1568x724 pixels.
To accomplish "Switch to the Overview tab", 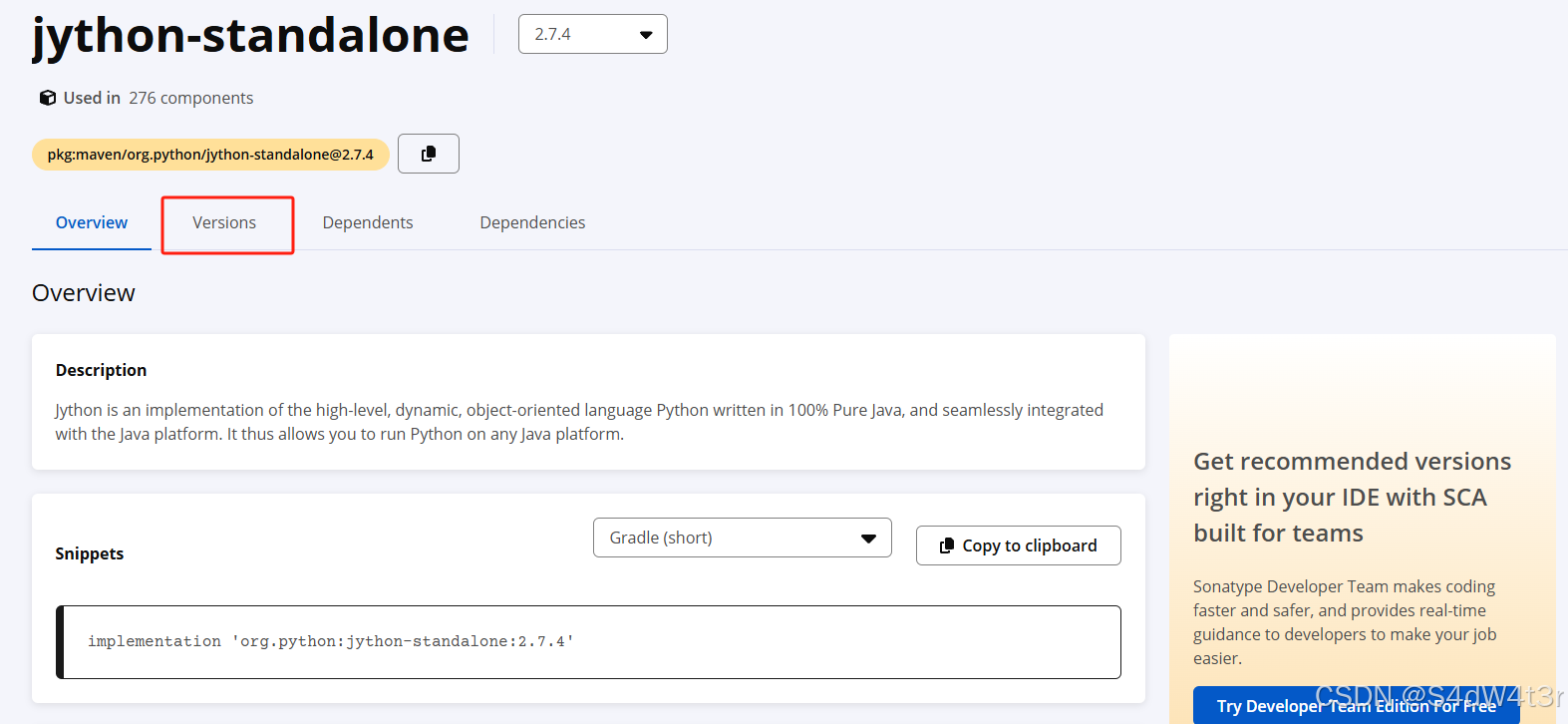I will pyautogui.click(x=92, y=222).
